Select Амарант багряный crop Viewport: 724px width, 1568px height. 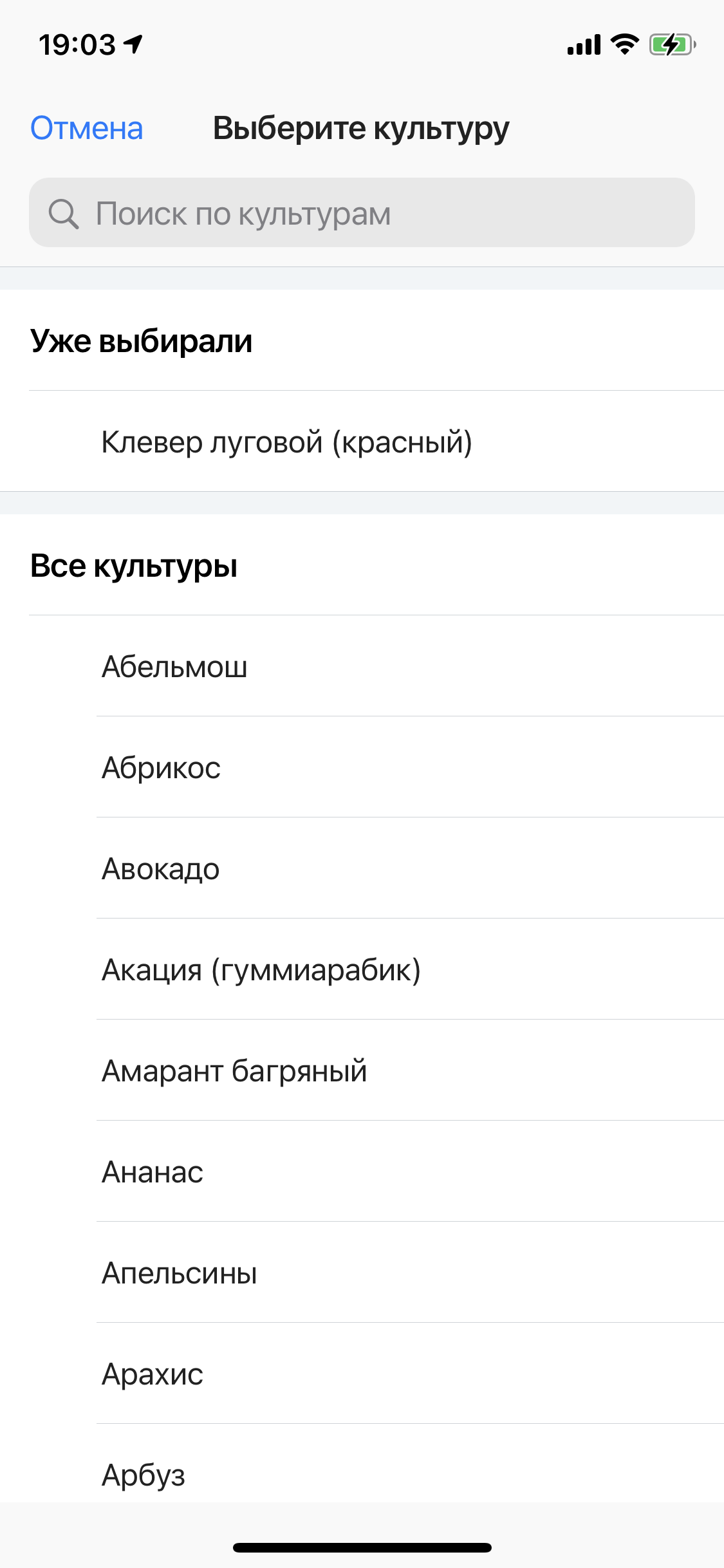[x=362, y=1070]
